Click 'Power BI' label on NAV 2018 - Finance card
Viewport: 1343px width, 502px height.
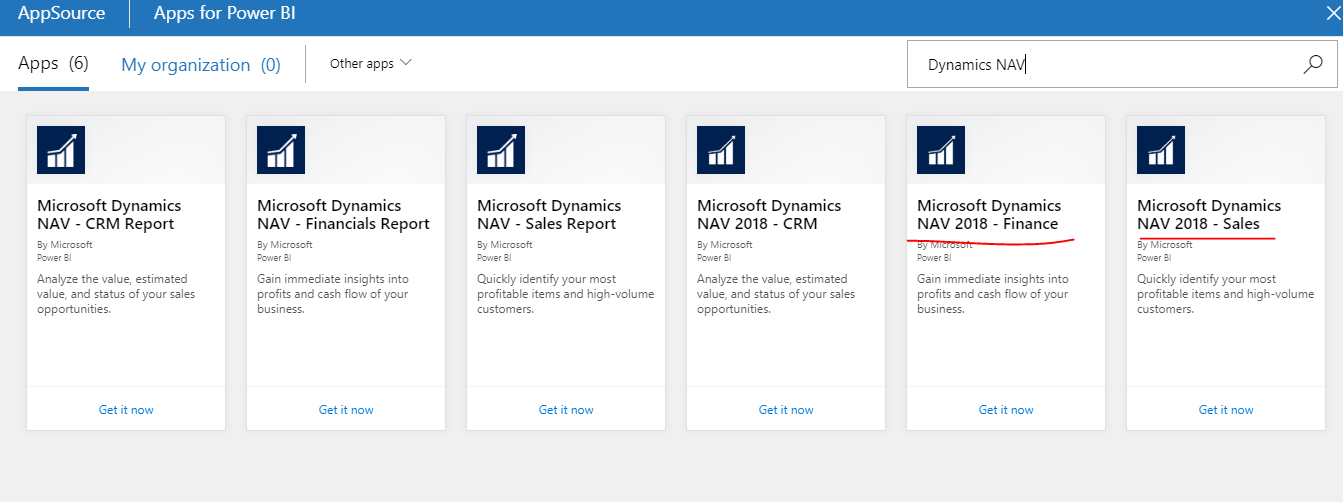(934, 258)
